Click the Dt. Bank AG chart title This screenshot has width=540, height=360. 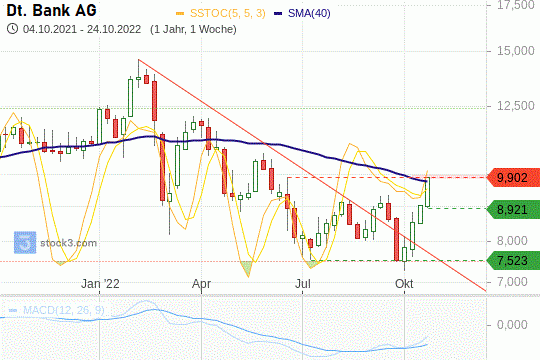(x=51, y=10)
